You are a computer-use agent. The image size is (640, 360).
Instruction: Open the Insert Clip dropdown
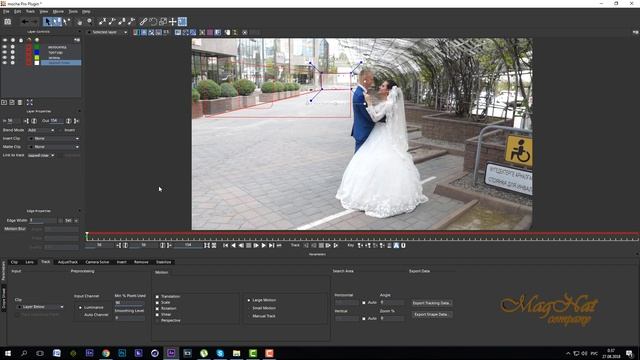pos(53,138)
